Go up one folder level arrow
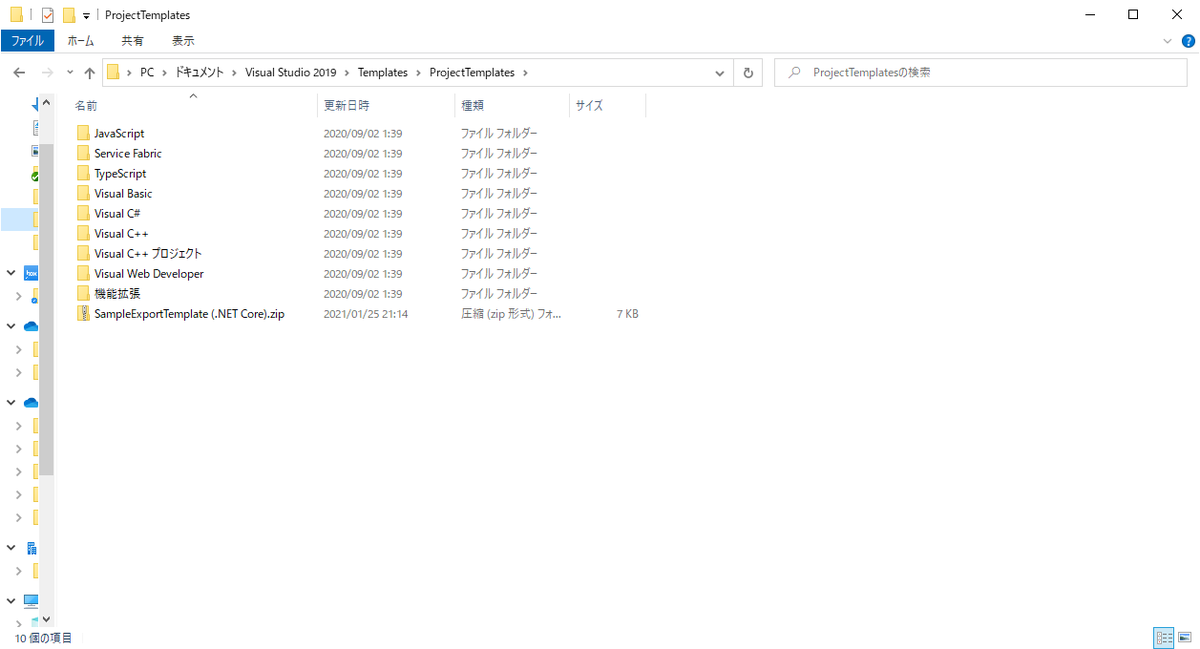This screenshot has width=1200, height=649. click(90, 73)
